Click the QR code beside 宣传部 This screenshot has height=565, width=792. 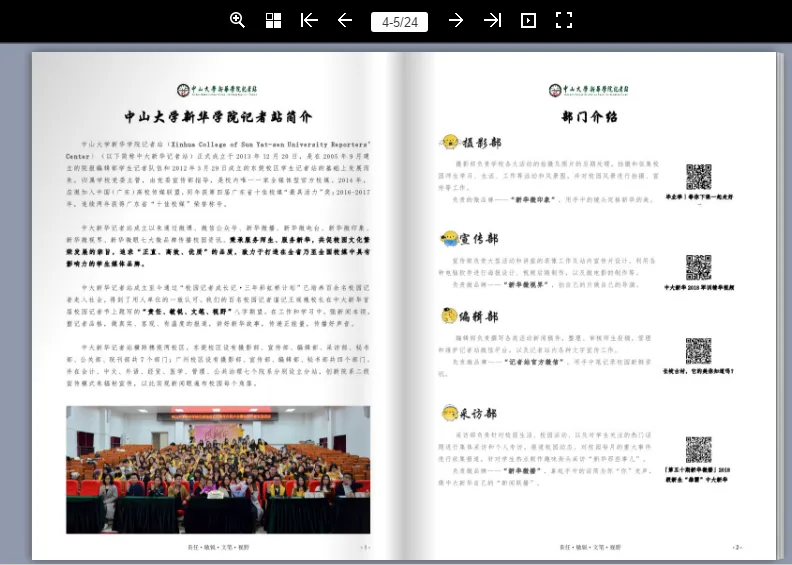(x=699, y=267)
